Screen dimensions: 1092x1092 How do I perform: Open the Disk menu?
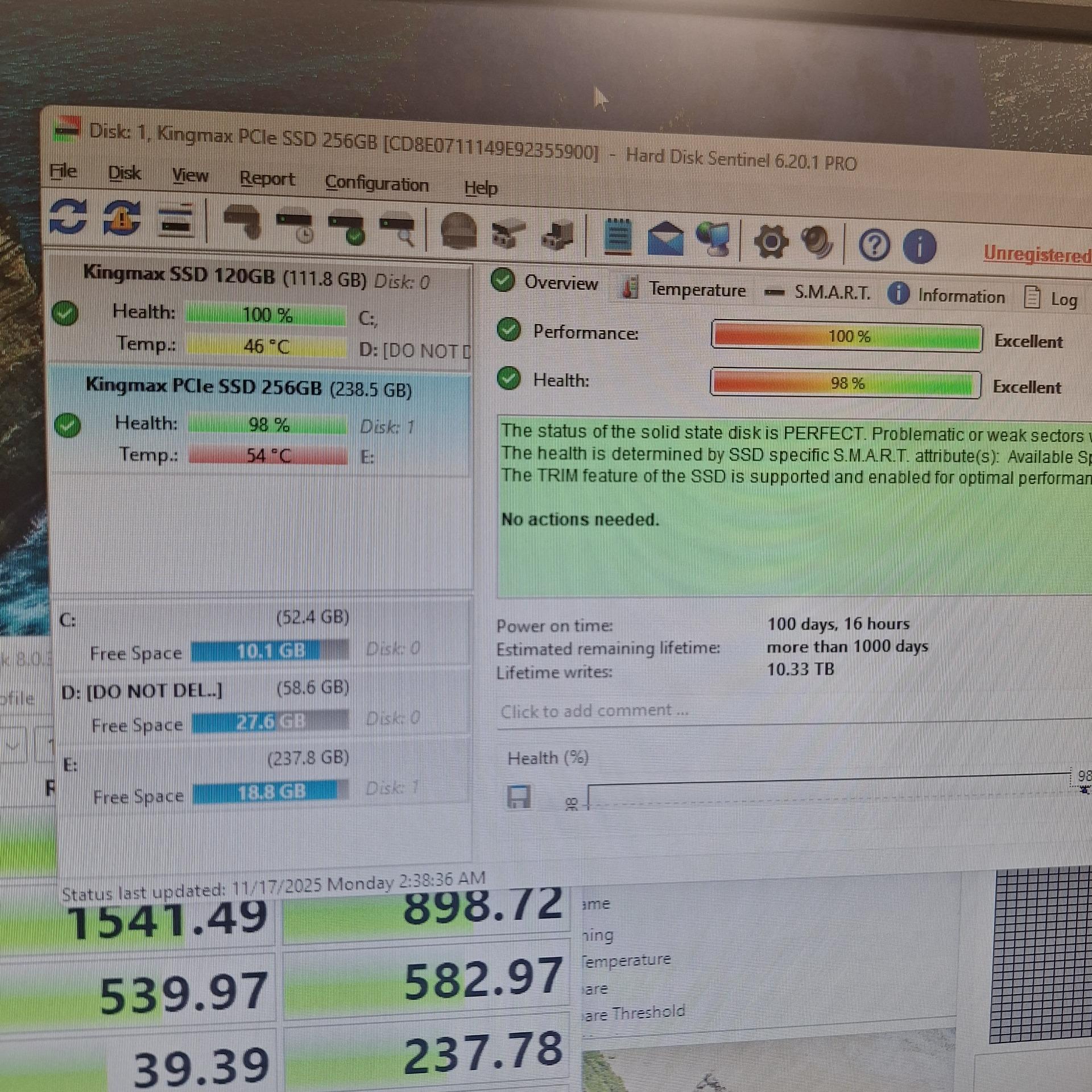coord(124,173)
